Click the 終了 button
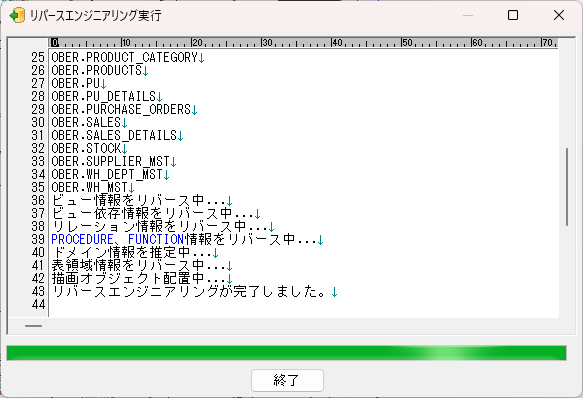Screen dimensions: 583x398 click(x=287, y=380)
